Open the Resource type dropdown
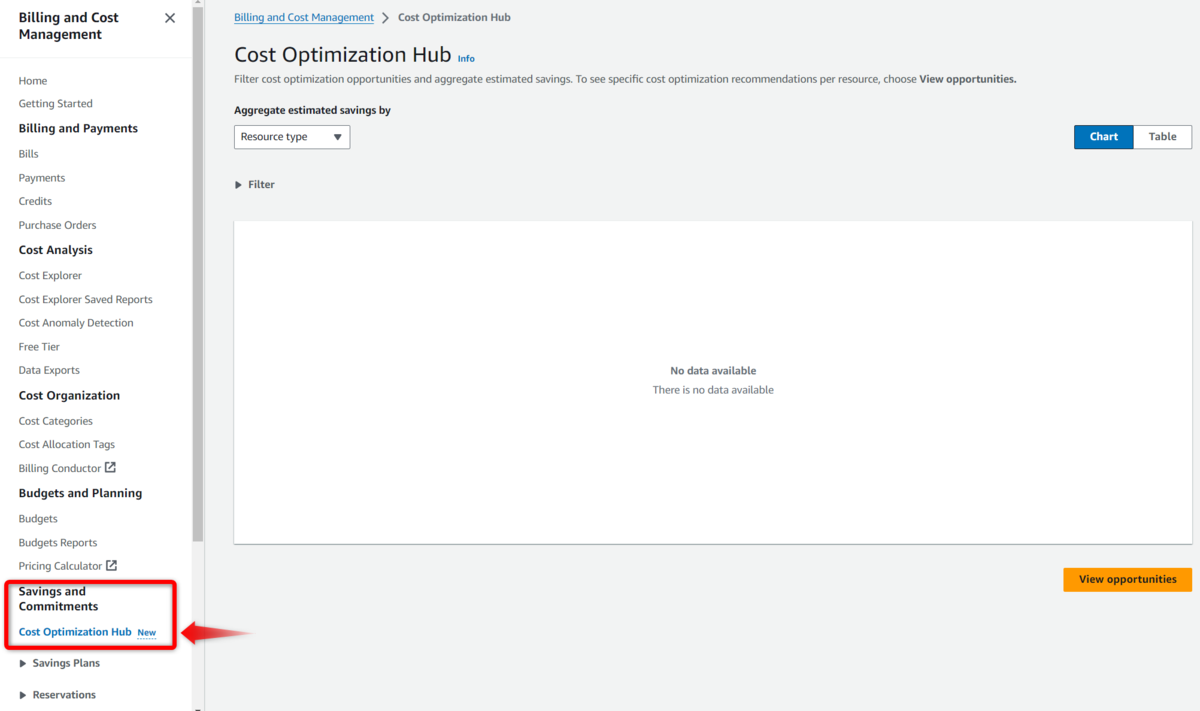Viewport: 1200px width, 711px height. coord(292,137)
